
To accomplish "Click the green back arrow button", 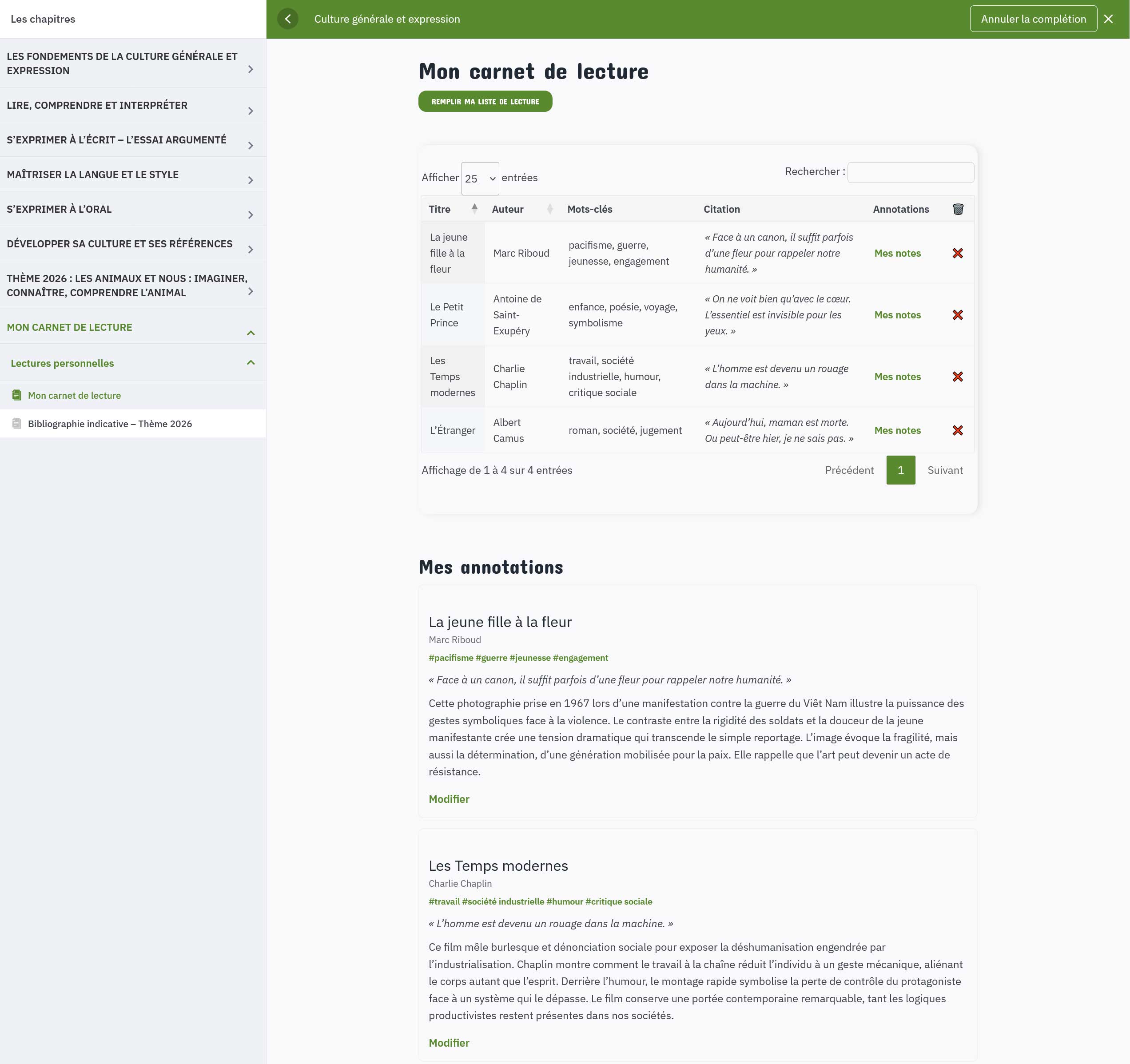I will (288, 19).
